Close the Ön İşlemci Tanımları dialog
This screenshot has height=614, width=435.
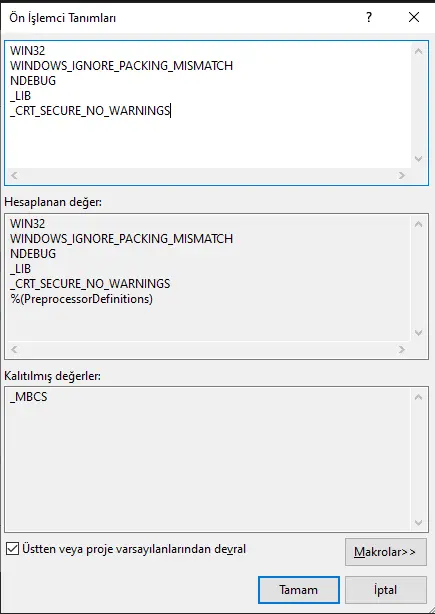(x=414, y=18)
